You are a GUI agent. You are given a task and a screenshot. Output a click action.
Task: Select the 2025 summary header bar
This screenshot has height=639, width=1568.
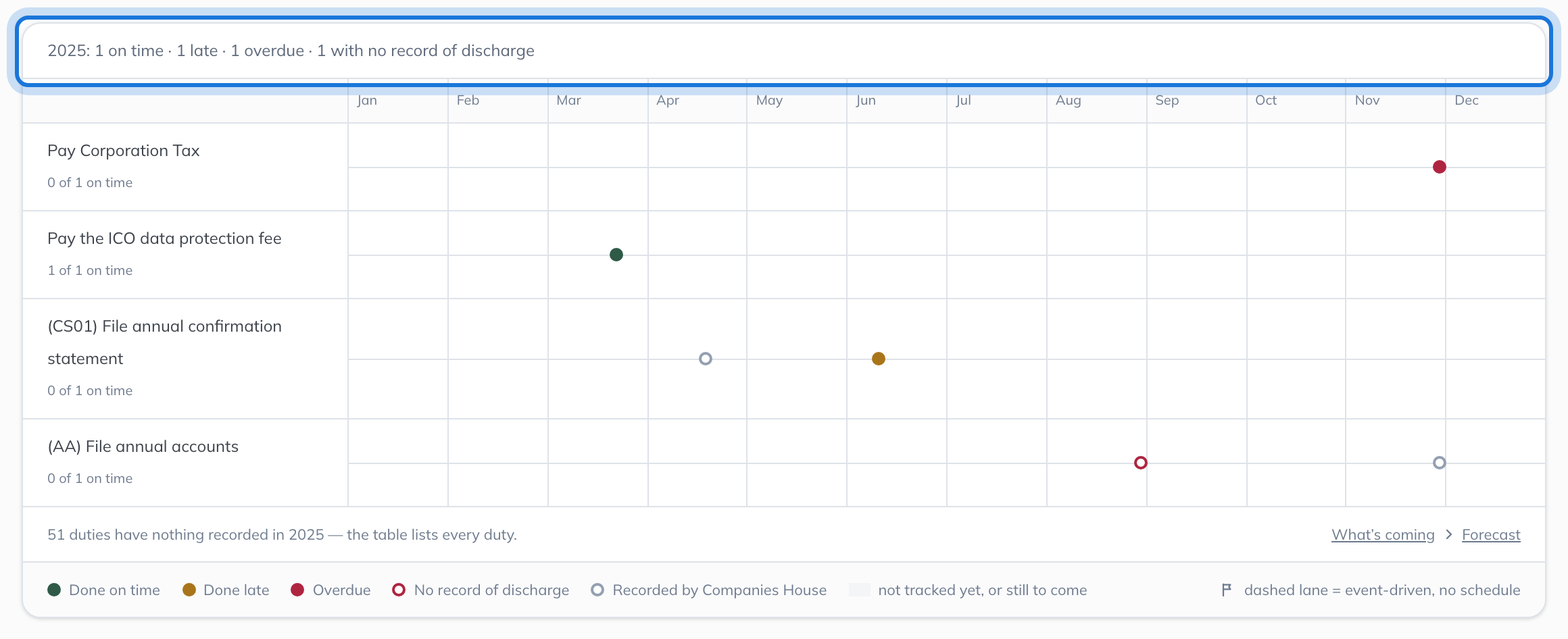784,51
